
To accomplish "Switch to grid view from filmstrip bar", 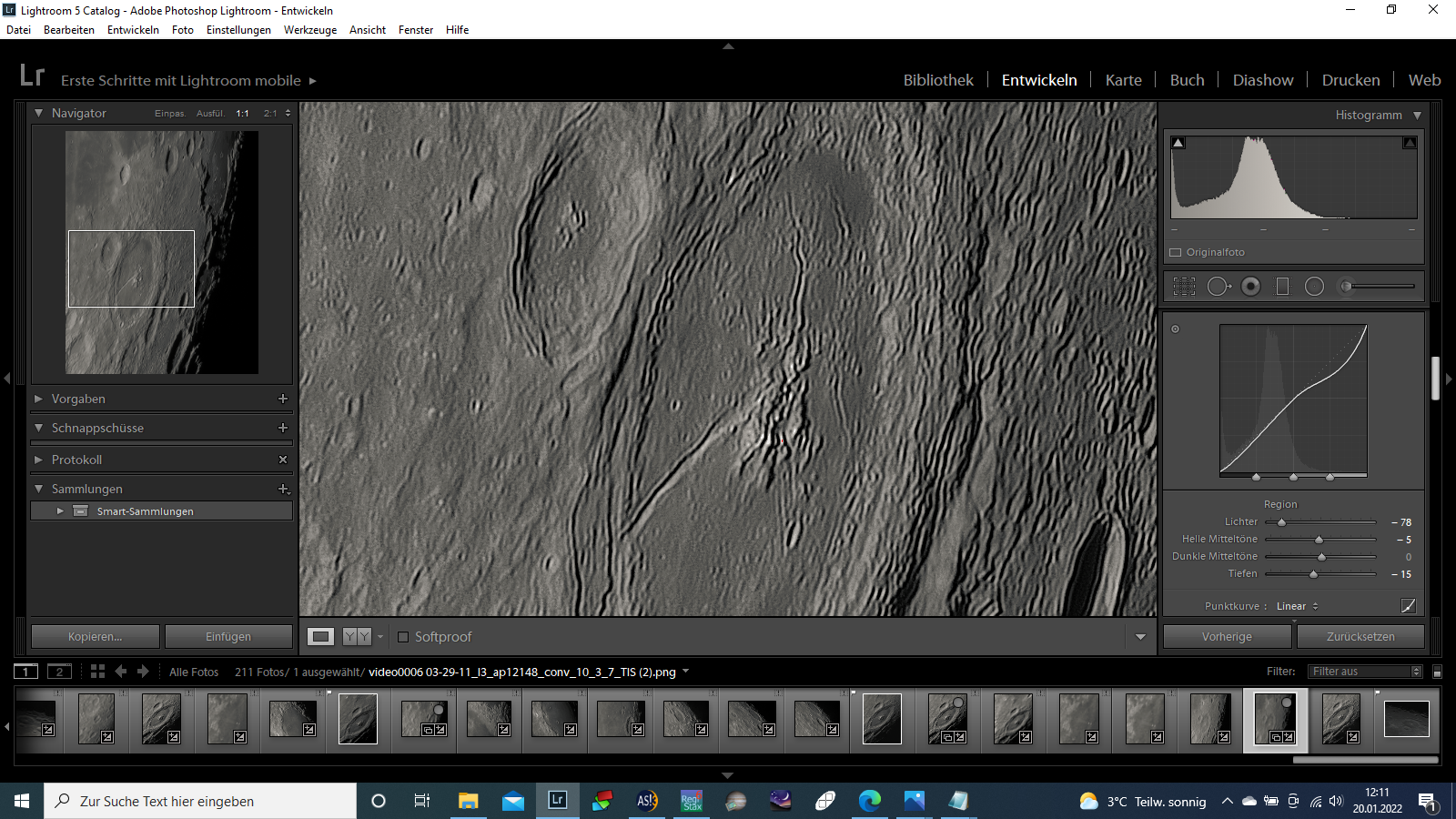I will pyautogui.click(x=97, y=672).
